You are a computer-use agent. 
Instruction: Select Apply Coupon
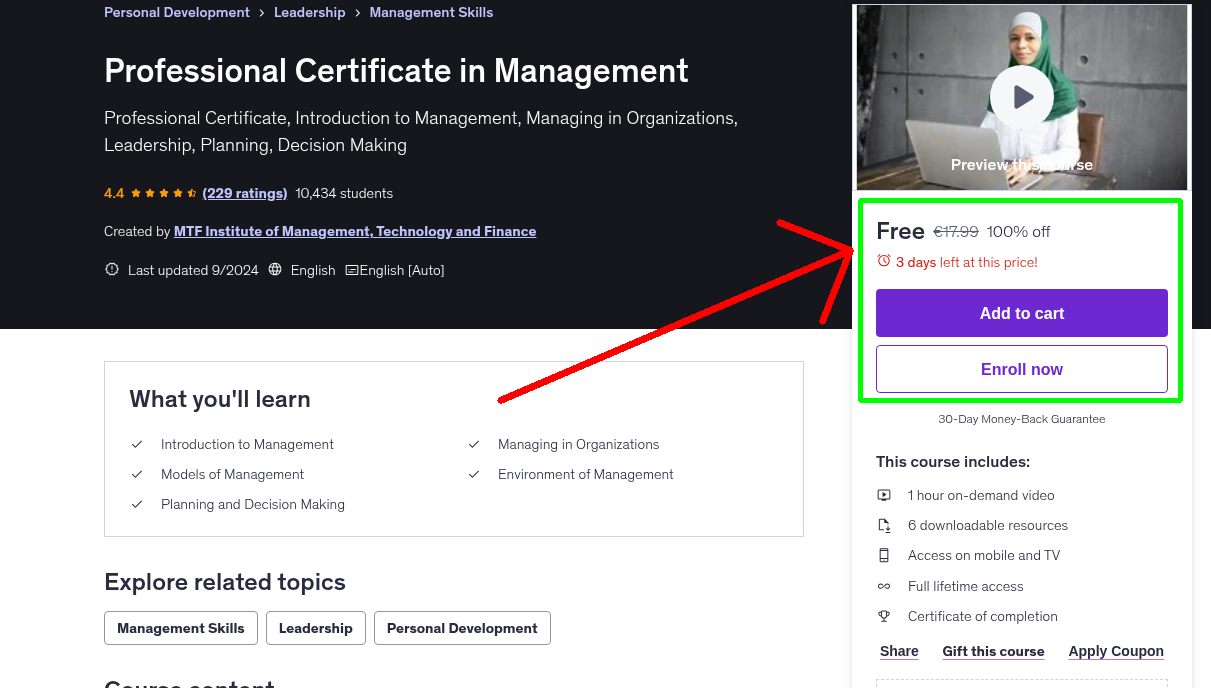(1116, 651)
